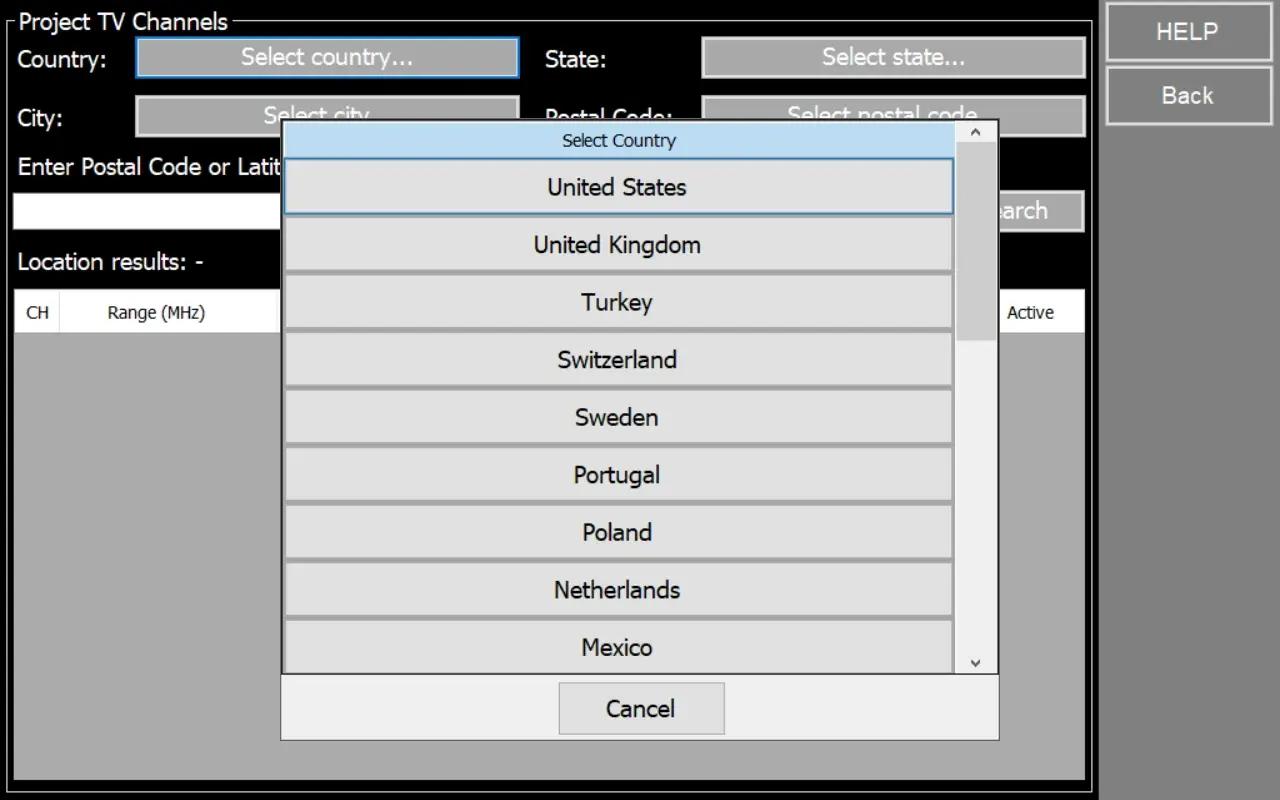Viewport: 1280px width, 800px height.
Task: Pick Turkey from the country list
Action: point(617,302)
